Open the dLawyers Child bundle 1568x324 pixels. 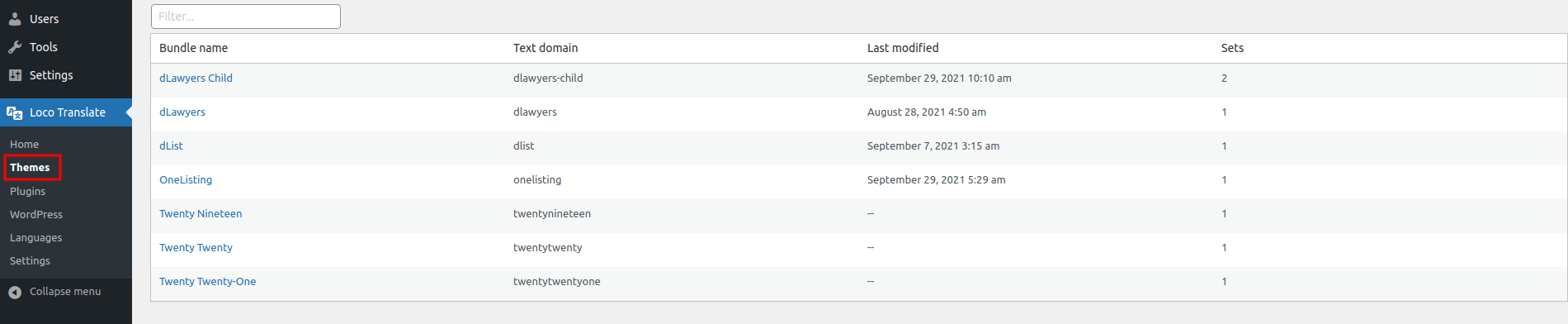196,78
